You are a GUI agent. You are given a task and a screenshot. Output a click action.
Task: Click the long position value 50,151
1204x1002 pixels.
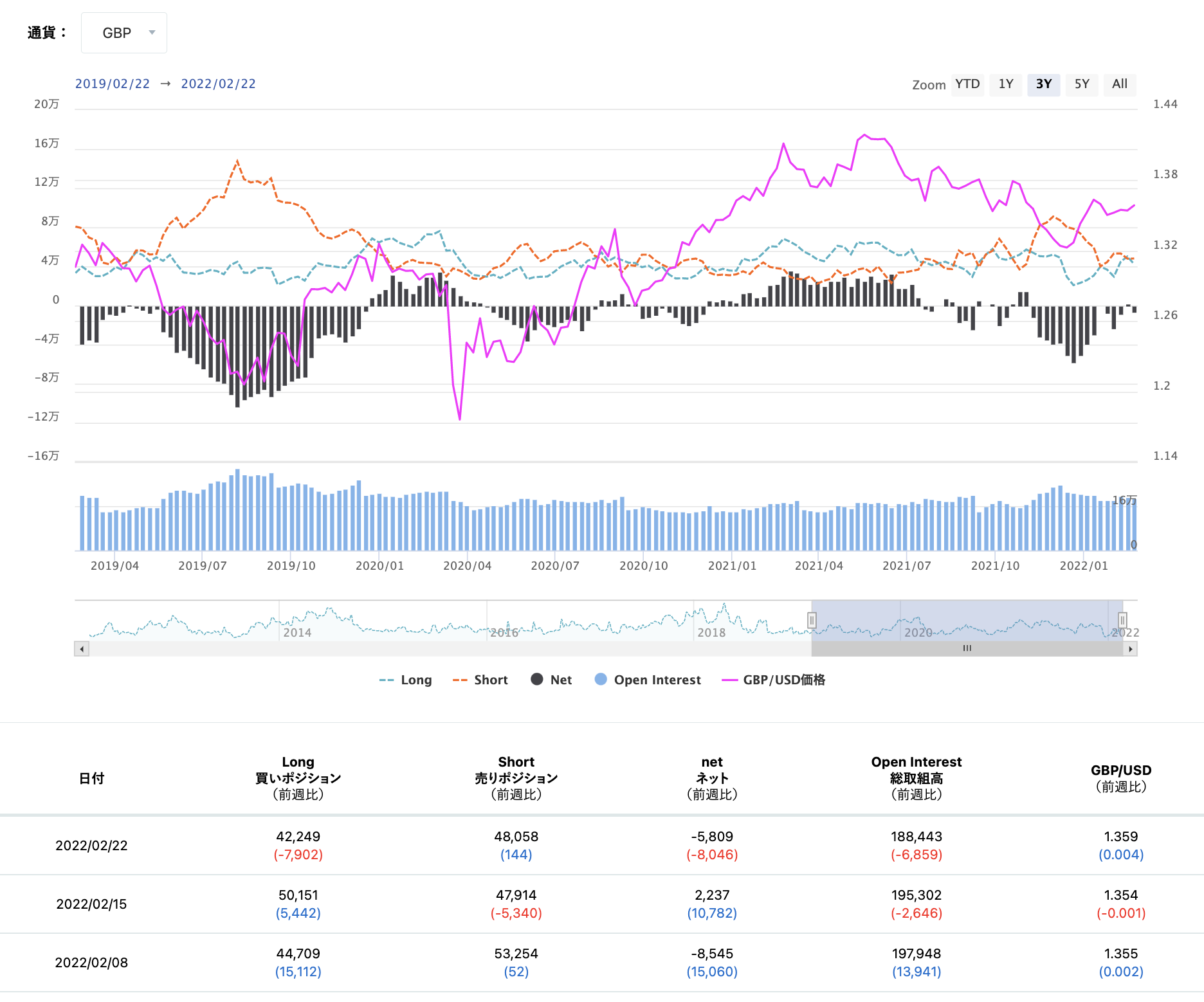pyautogui.click(x=298, y=895)
